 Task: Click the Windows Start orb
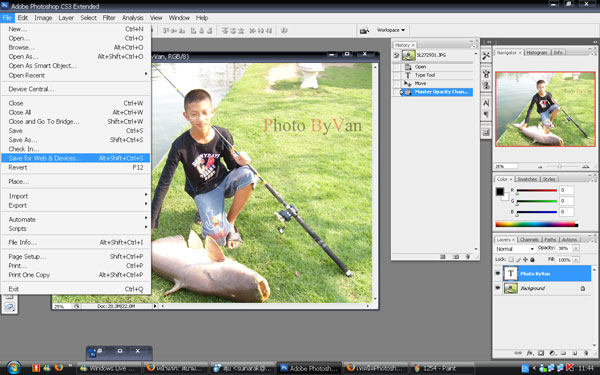click(x=13, y=368)
